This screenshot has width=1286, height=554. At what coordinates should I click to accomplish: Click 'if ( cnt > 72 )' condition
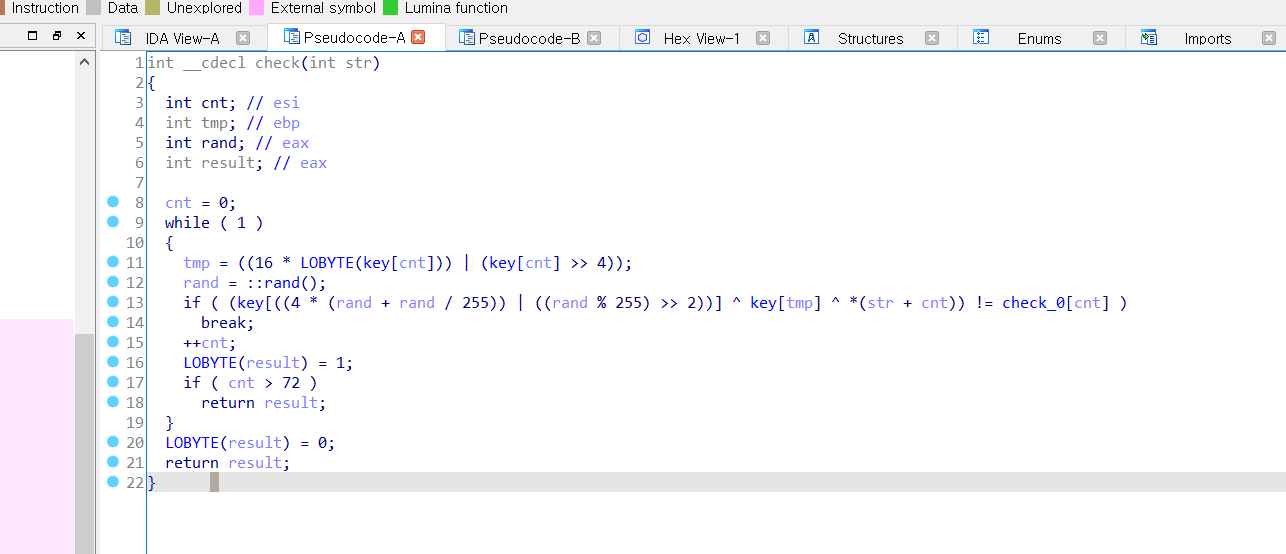pos(250,383)
